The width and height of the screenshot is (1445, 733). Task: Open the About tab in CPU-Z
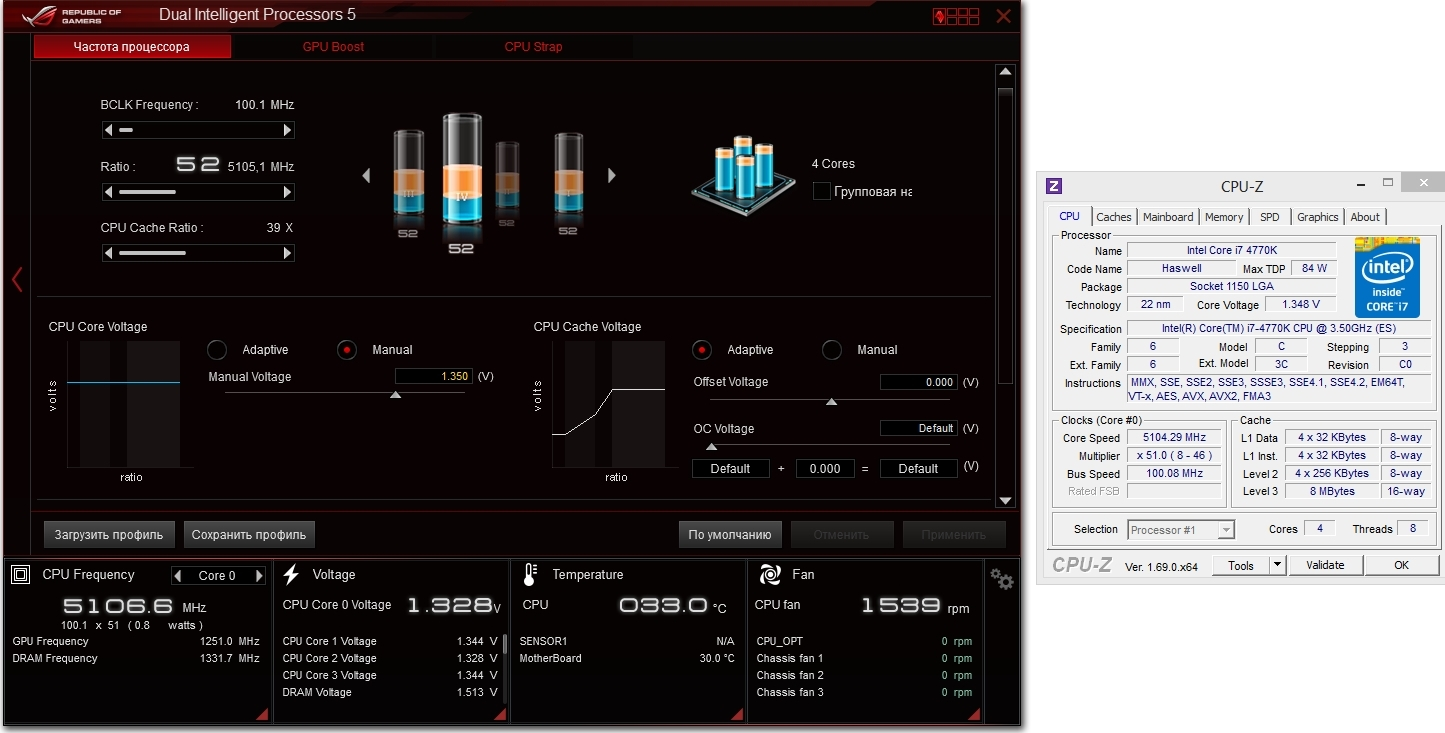[1365, 217]
